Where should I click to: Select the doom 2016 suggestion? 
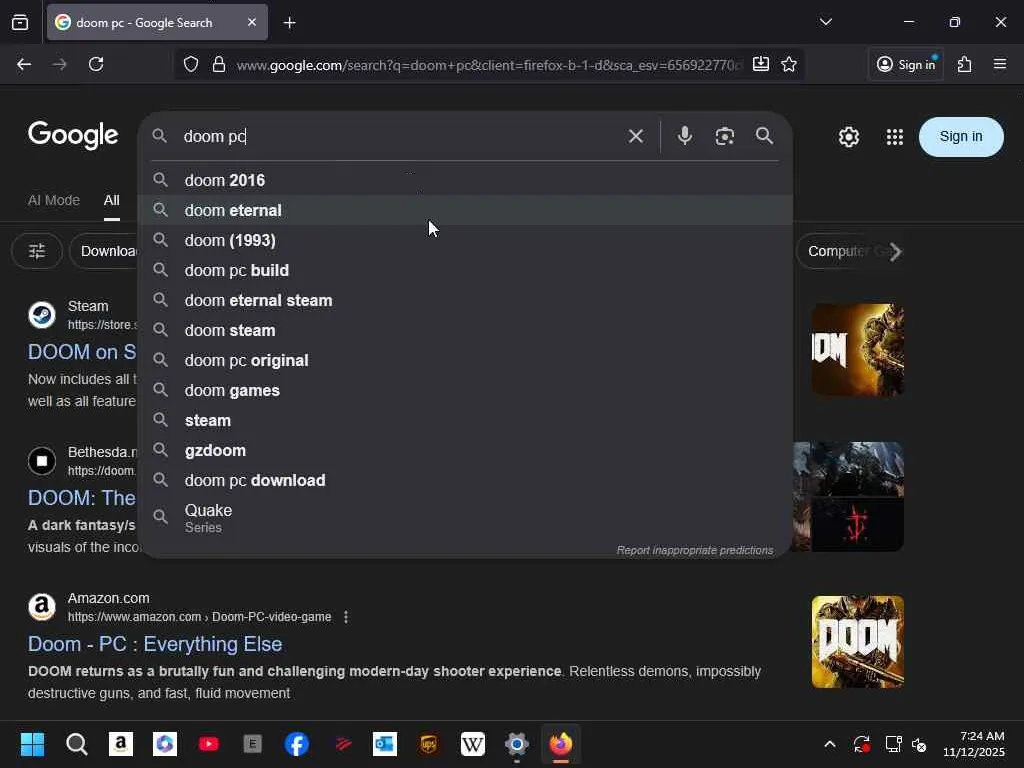tap(466, 180)
